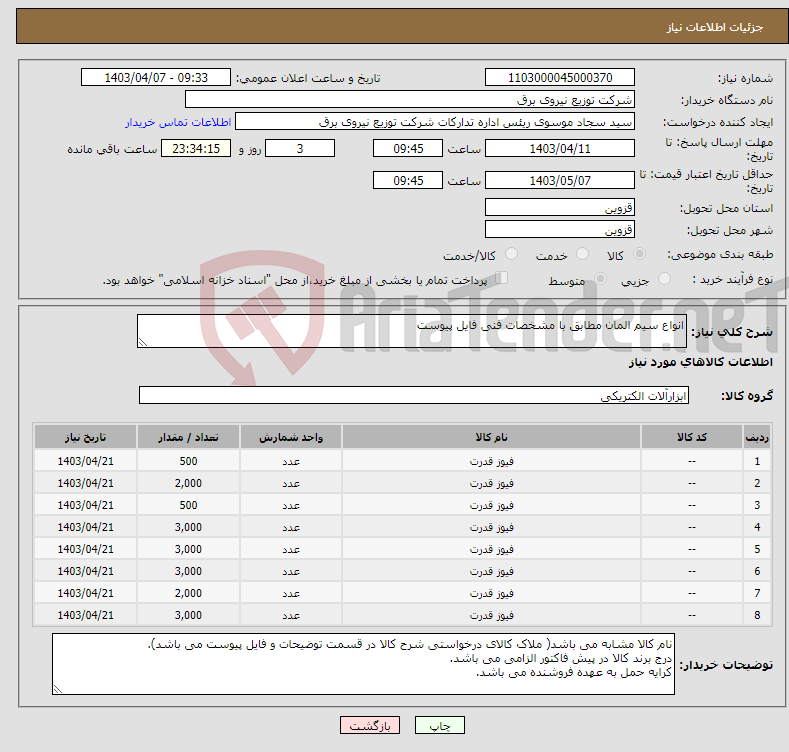789x752 pixels.
Task: Click فیوز قدرت in row 7
Action: [491, 593]
